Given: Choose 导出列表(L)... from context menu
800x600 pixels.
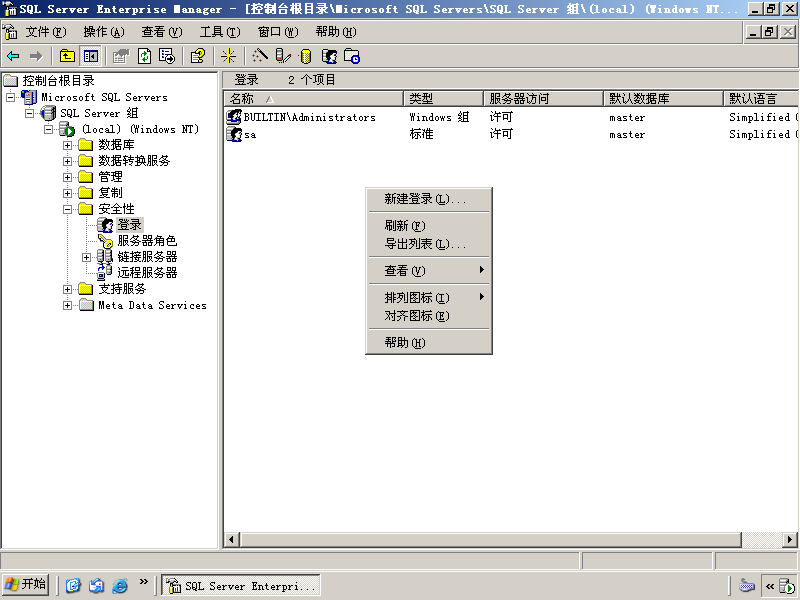Looking at the screenshot, I should pyautogui.click(x=429, y=244).
